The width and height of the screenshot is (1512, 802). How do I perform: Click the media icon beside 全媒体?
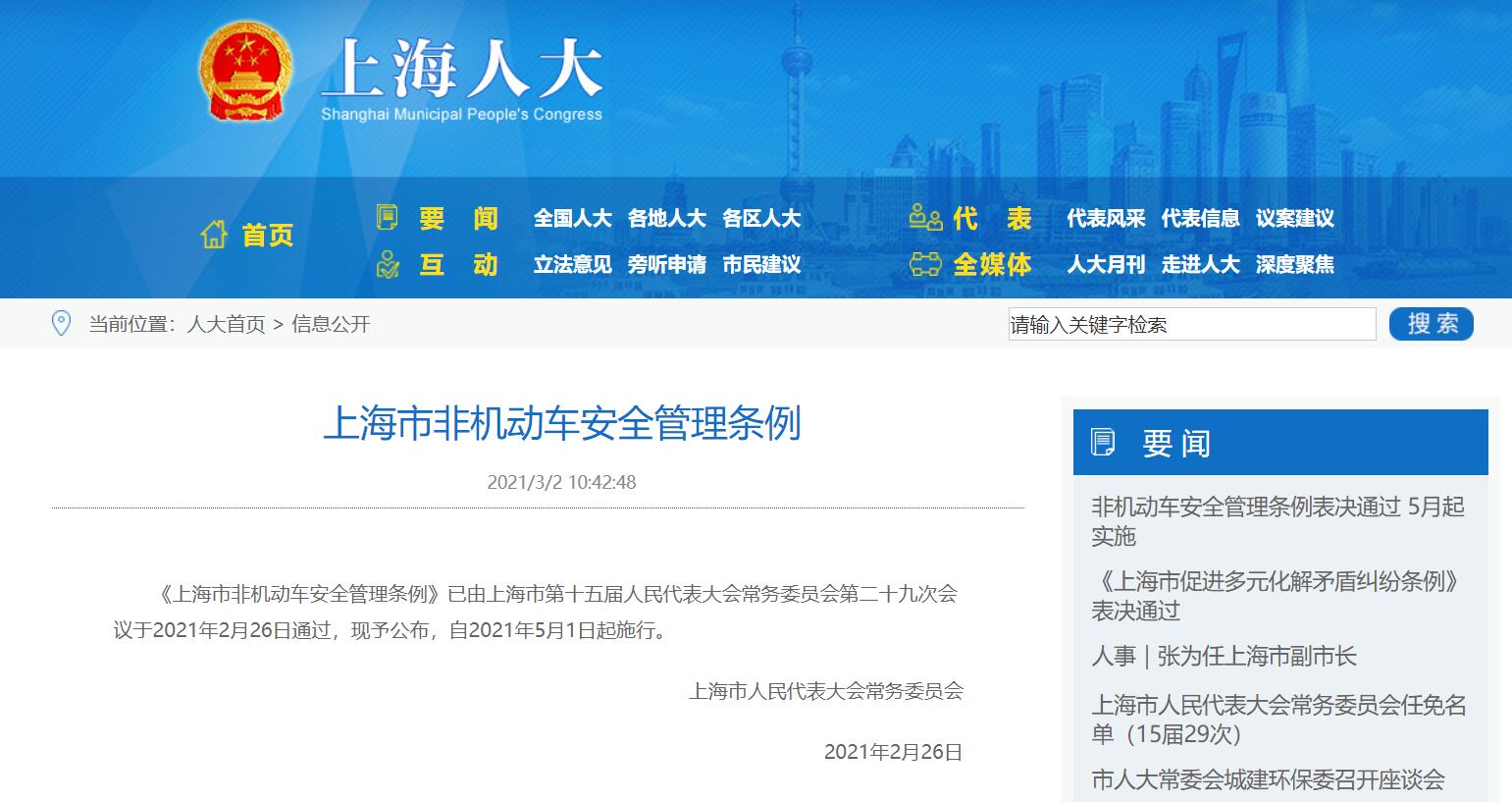[x=925, y=265]
